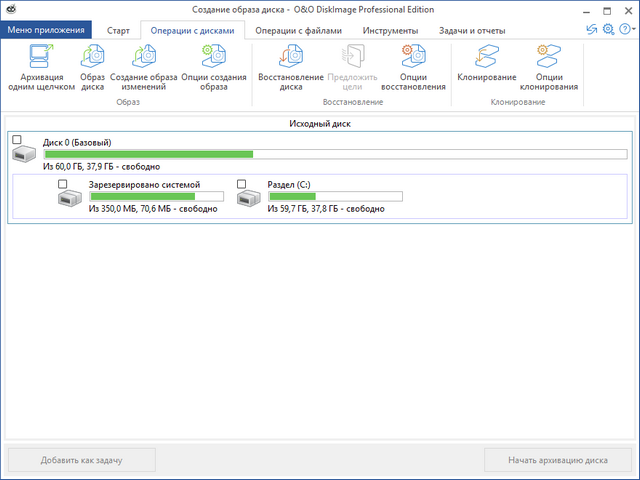Switch to 'Операции с файлами' tab

[x=298, y=30]
